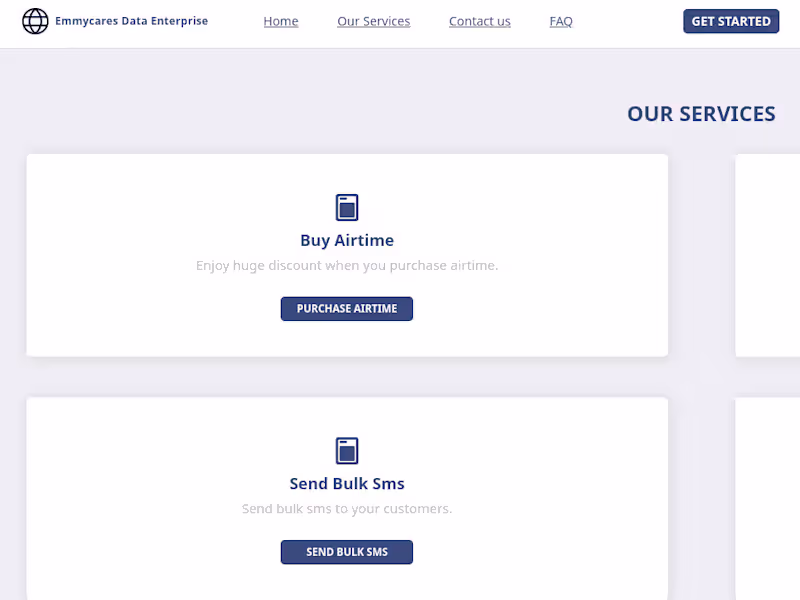The image size is (800, 600).
Task: Click the bulk sms customers description text
Action: (347, 509)
